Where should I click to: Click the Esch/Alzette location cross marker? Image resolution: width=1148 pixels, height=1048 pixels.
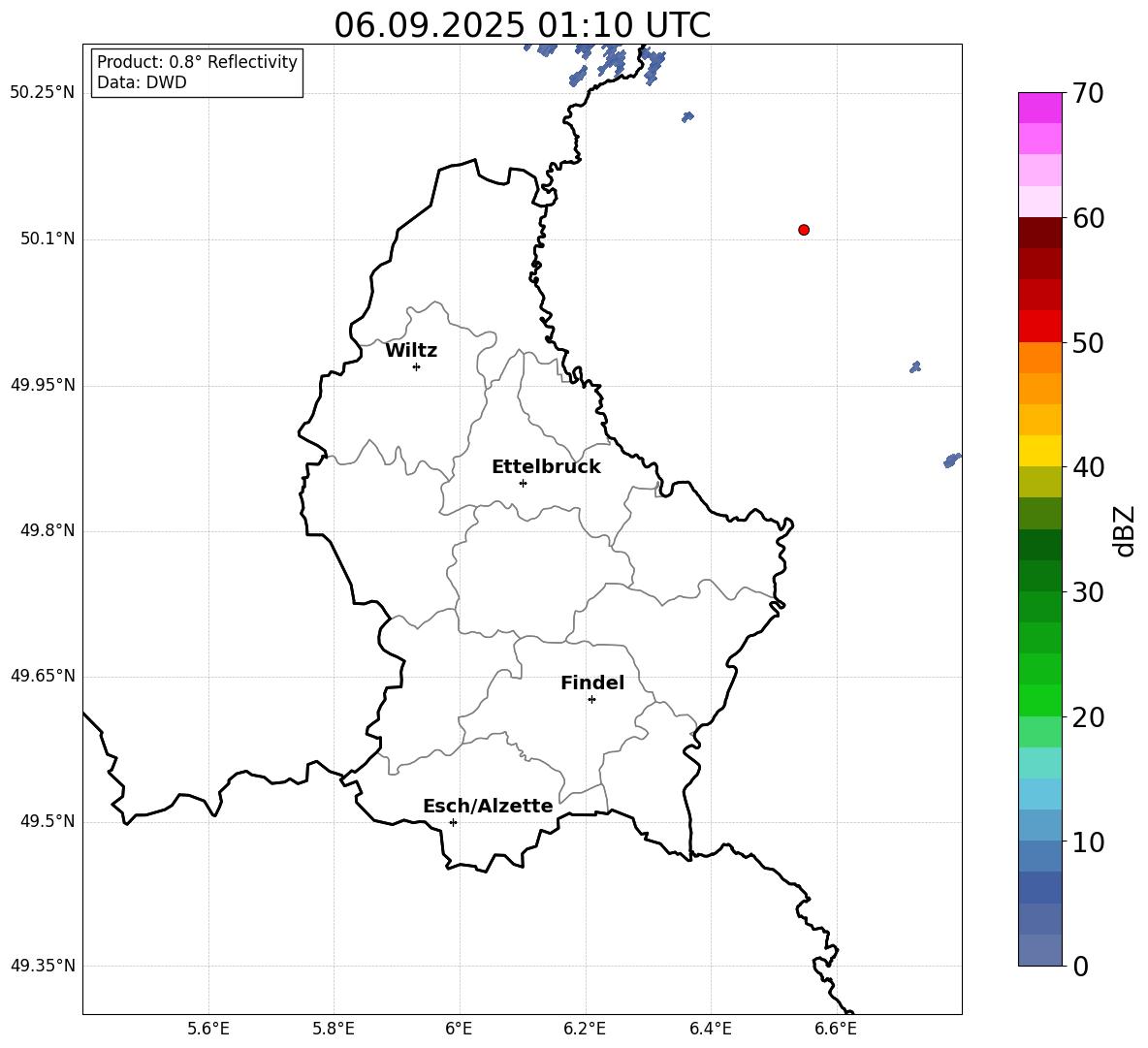tap(453, 822)
